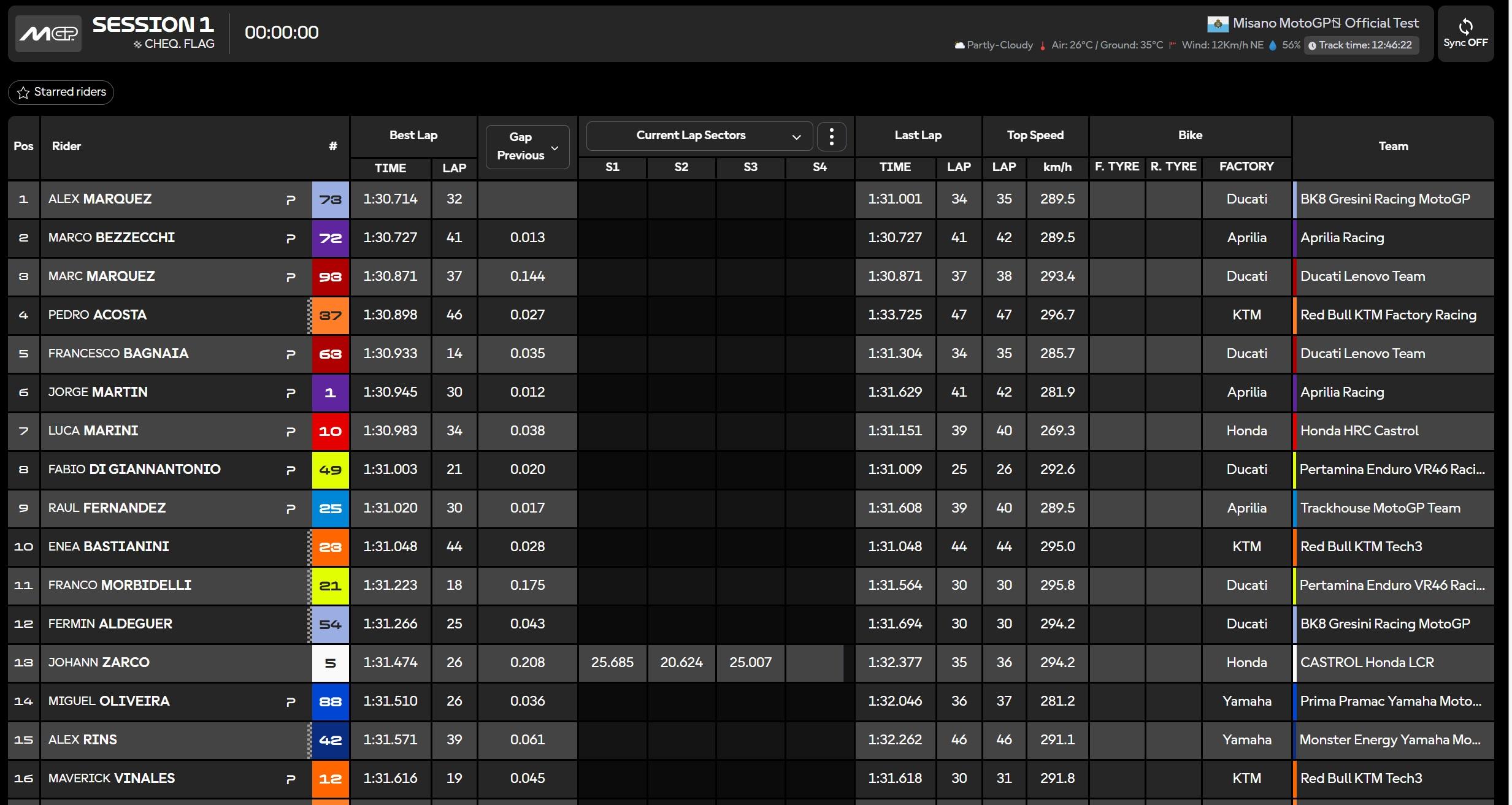
Task: Select rider PEDRO ACOSTA
Action: (98, 315)
